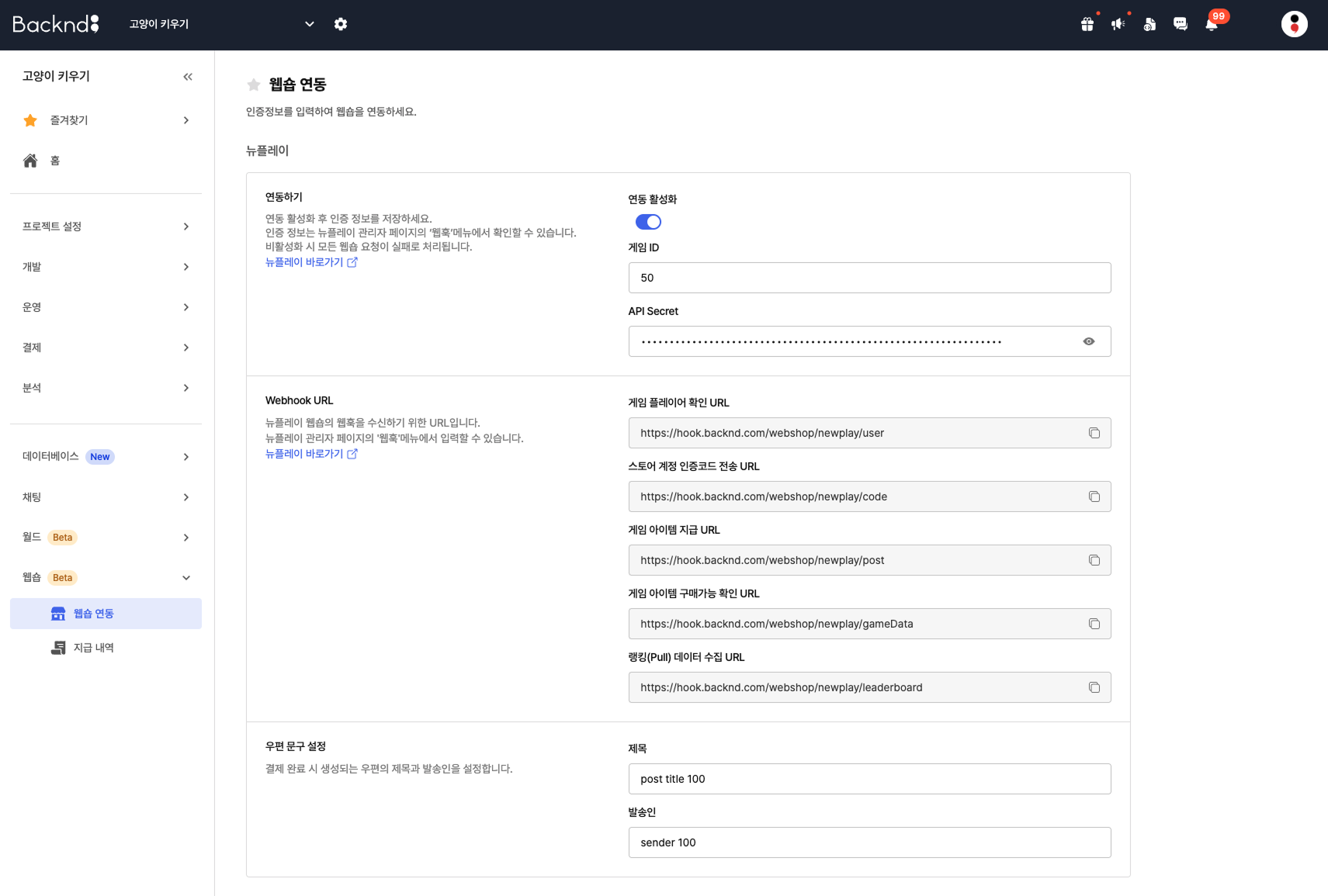The height and width of the screenshot is (896, 1328).
Task: Go to 홈 in the sidebar
Action: [x=54, y=161]
